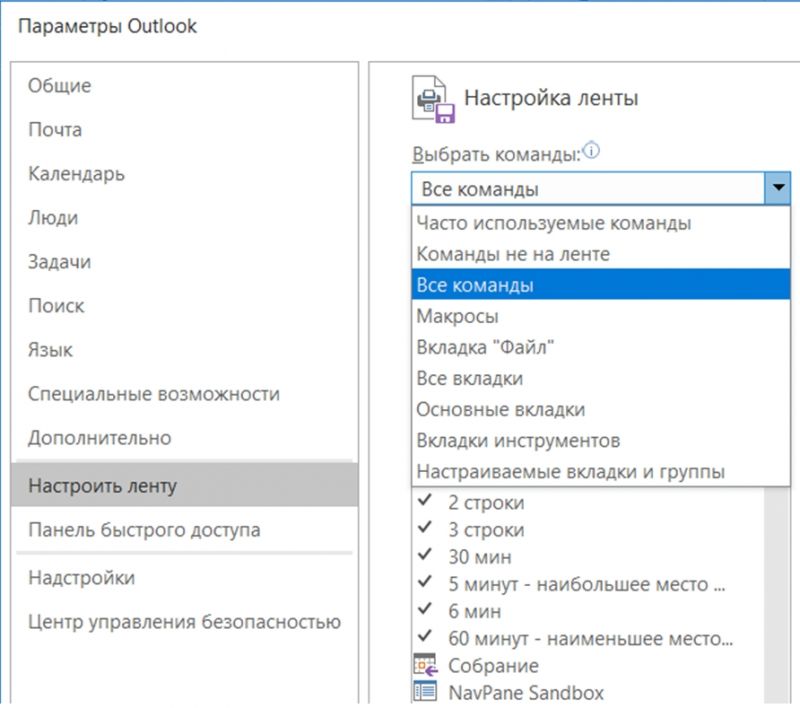Choose Основные вкладки option
The height and width of the screenshot is (708, 800).
pos(601,409)
